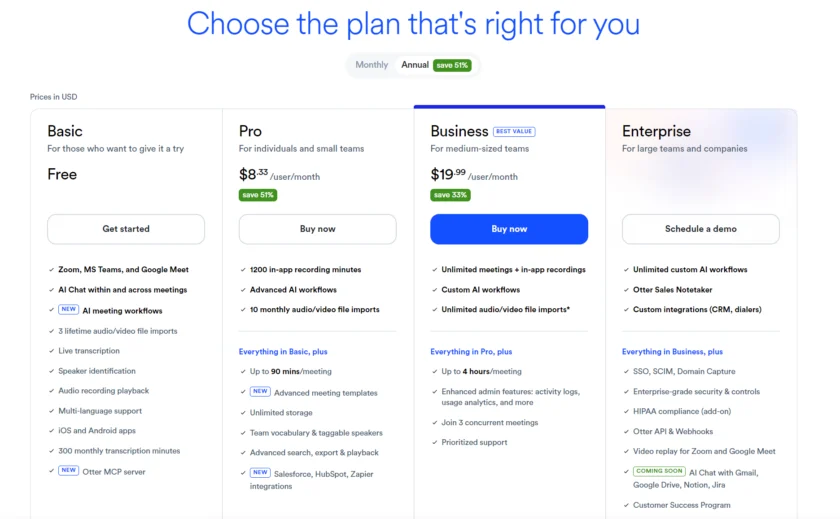The width and height of the screenshot is (840, 519).
Task: Click the checkmark beside Live transcription
Action: click(x=51, y=351)
